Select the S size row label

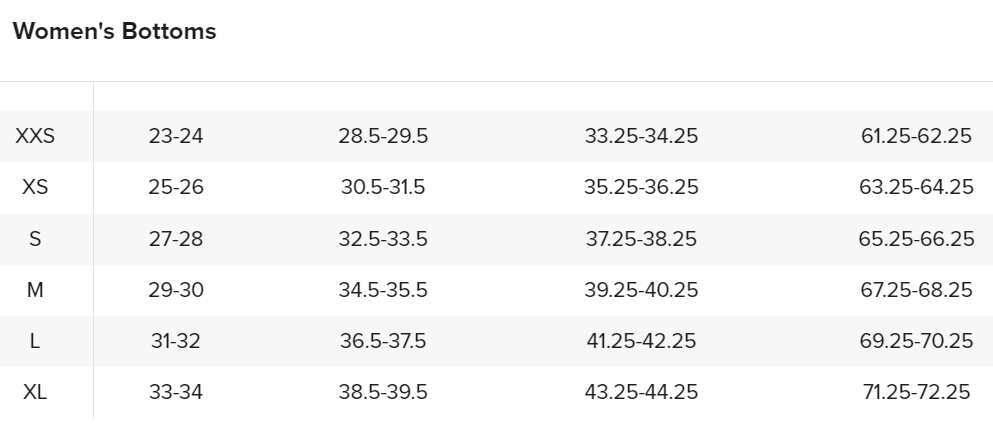pyautogui.click(x=35, y=238)
